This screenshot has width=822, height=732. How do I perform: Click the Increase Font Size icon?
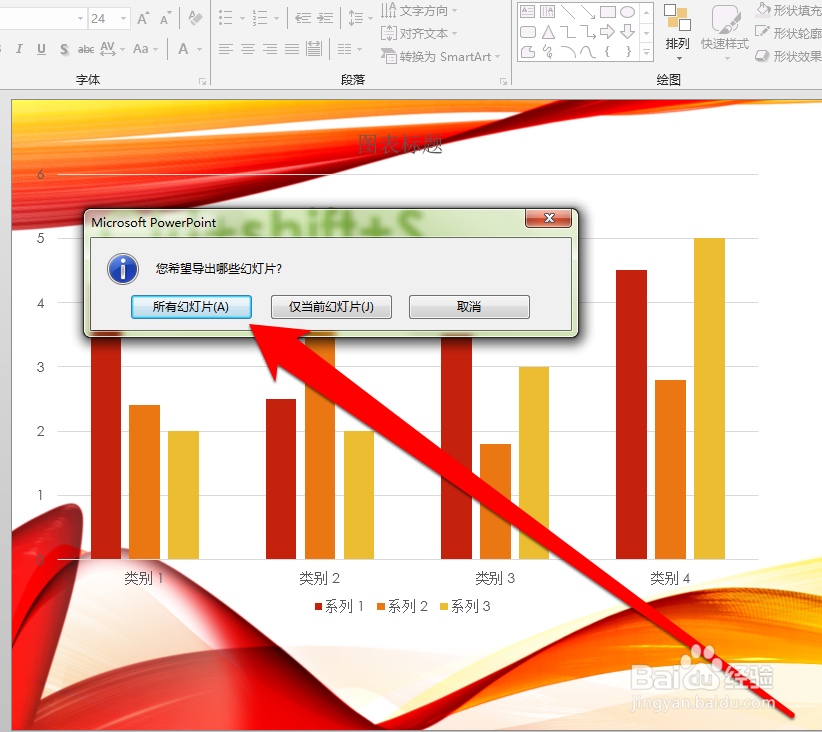143,19
